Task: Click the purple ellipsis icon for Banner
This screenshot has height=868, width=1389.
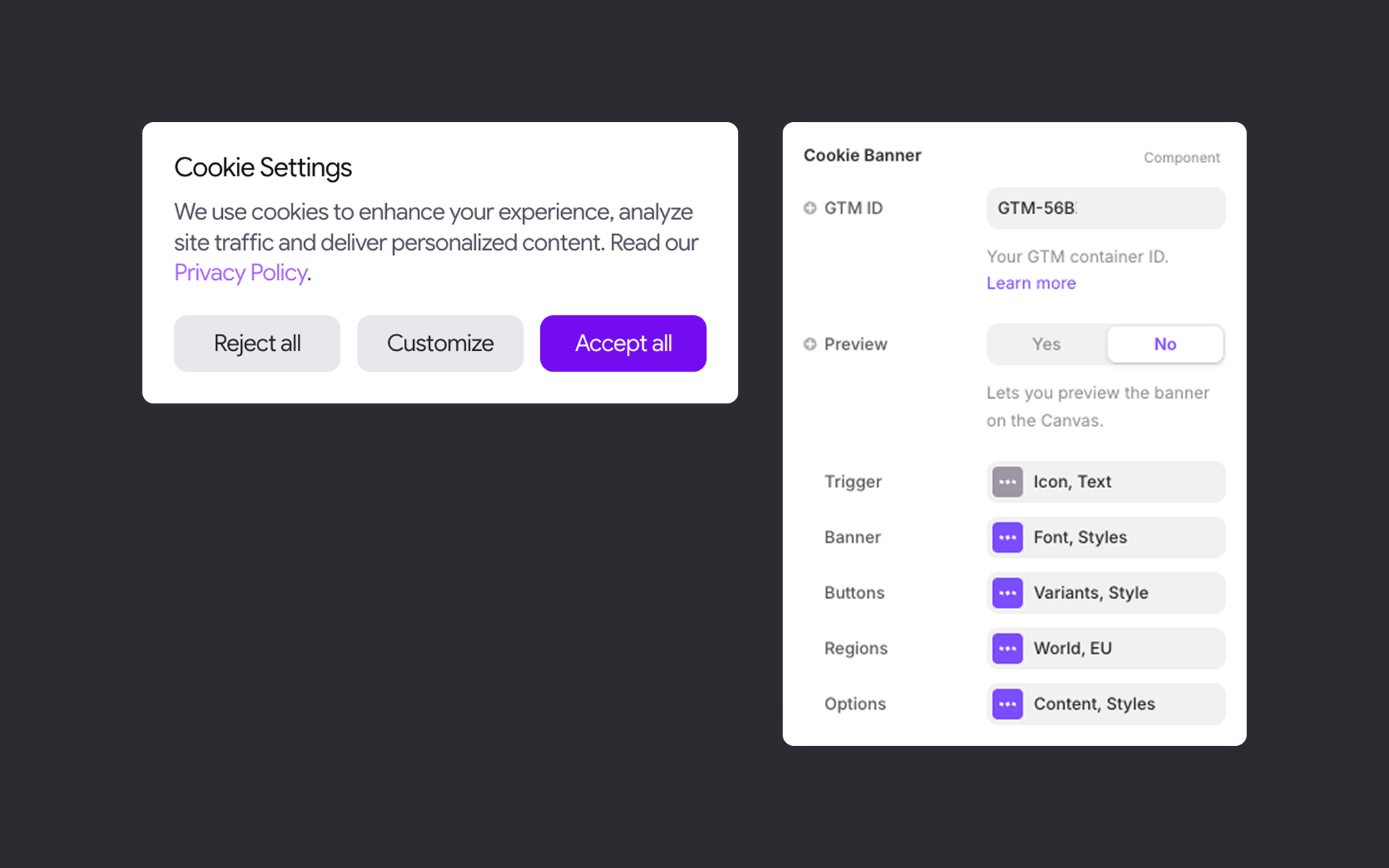Action: (x=1007, y=537)
